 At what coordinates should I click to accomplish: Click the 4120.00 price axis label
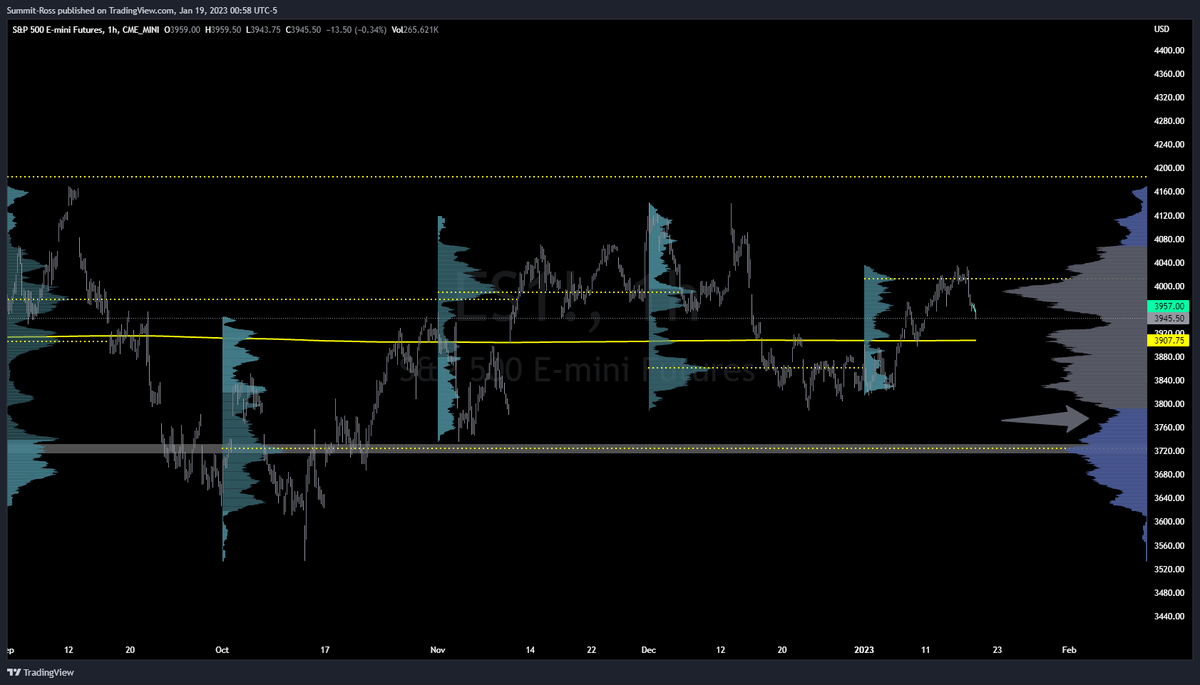click(x=1168, y=216)
